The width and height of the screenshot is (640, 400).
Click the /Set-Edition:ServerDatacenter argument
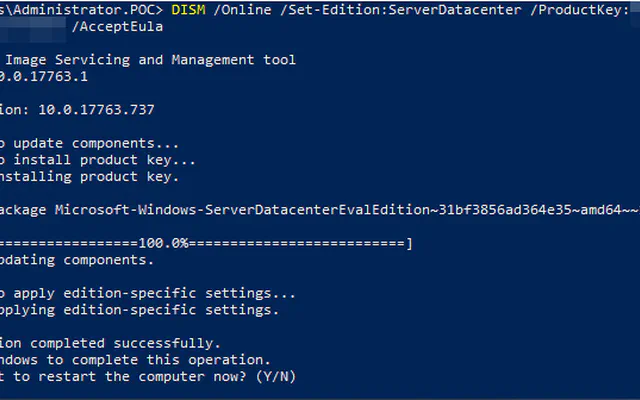click(401, 10)
